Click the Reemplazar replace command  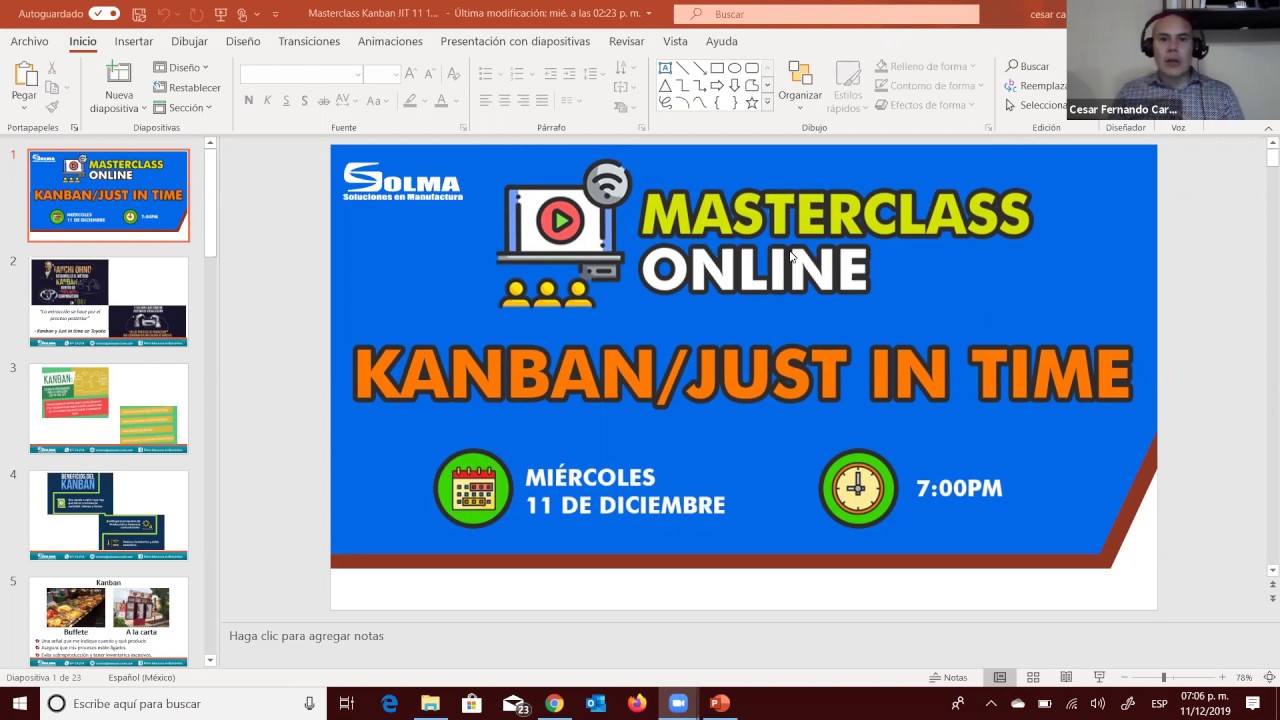(1035, 86)
